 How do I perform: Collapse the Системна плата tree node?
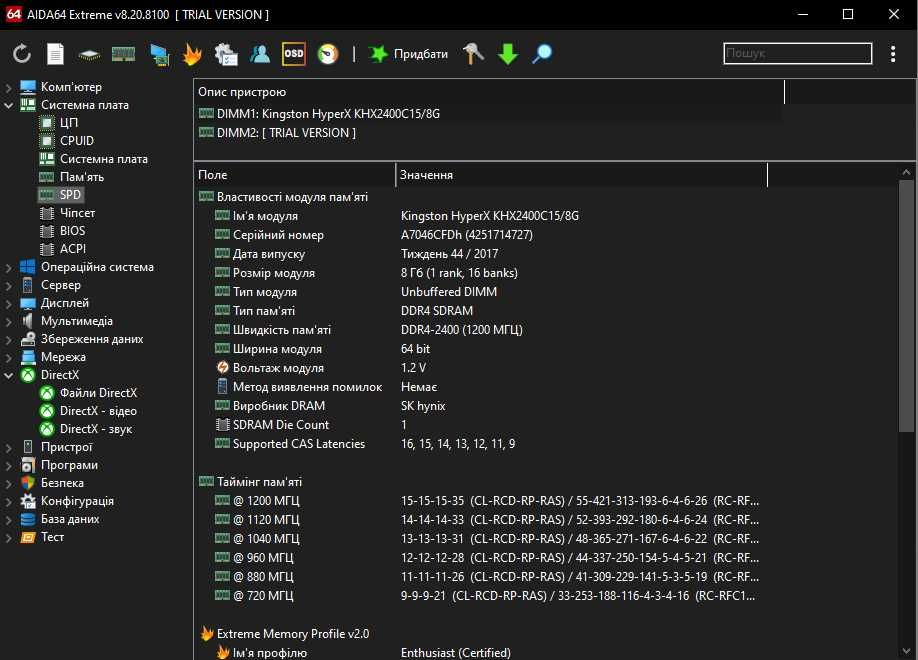pos(8,105)
